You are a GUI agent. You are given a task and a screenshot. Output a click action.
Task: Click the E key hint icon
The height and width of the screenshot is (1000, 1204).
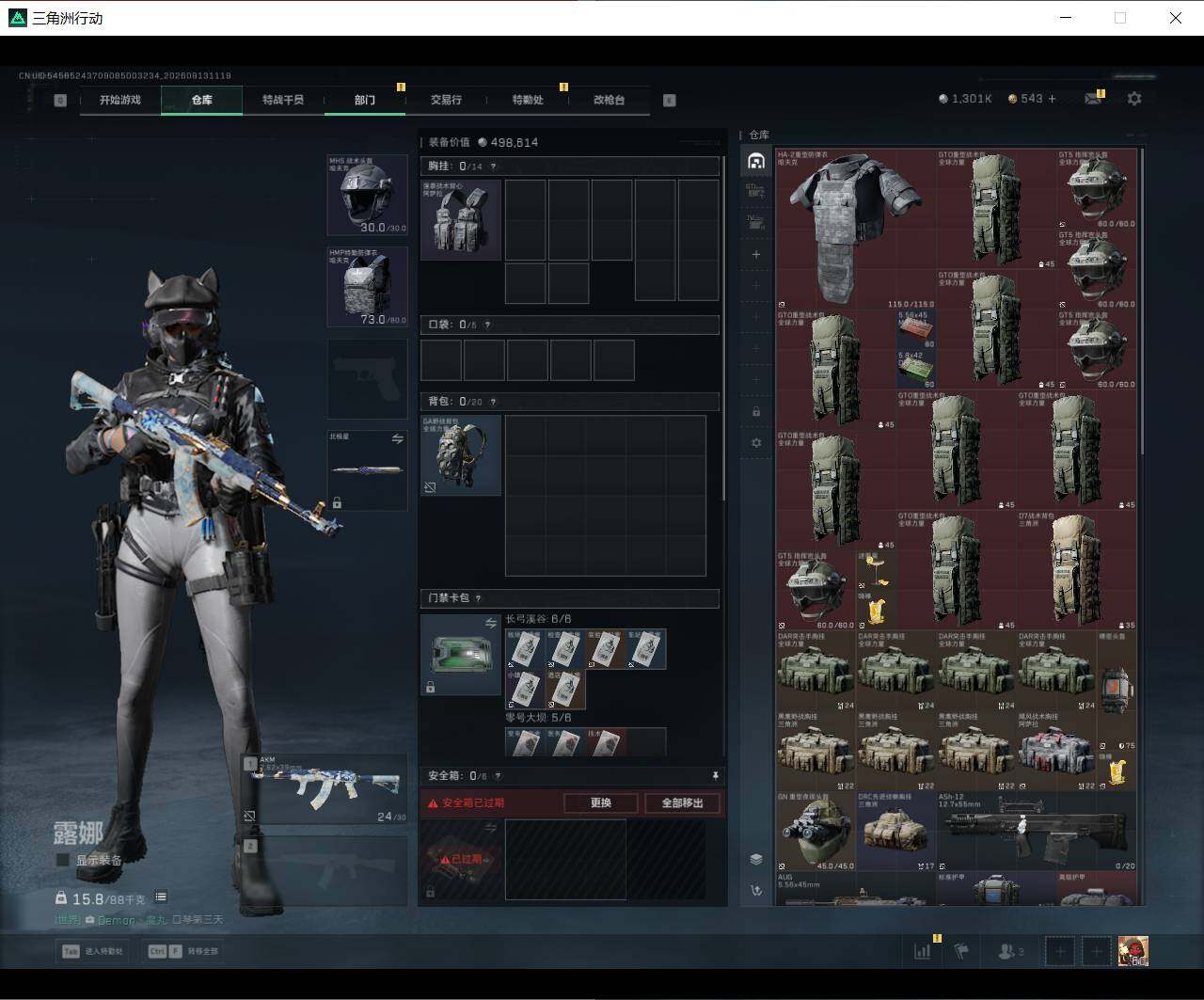point(670,100)
